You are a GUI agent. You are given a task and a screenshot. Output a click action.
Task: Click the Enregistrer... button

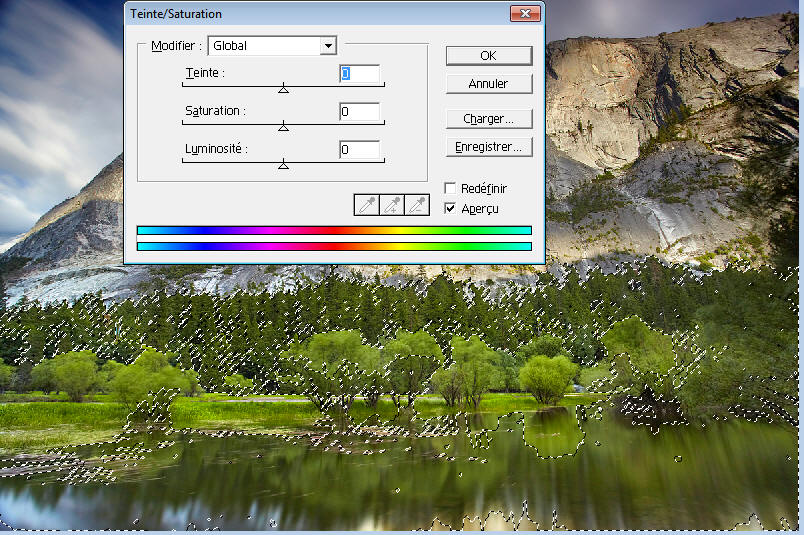click(x=489, y=147)
